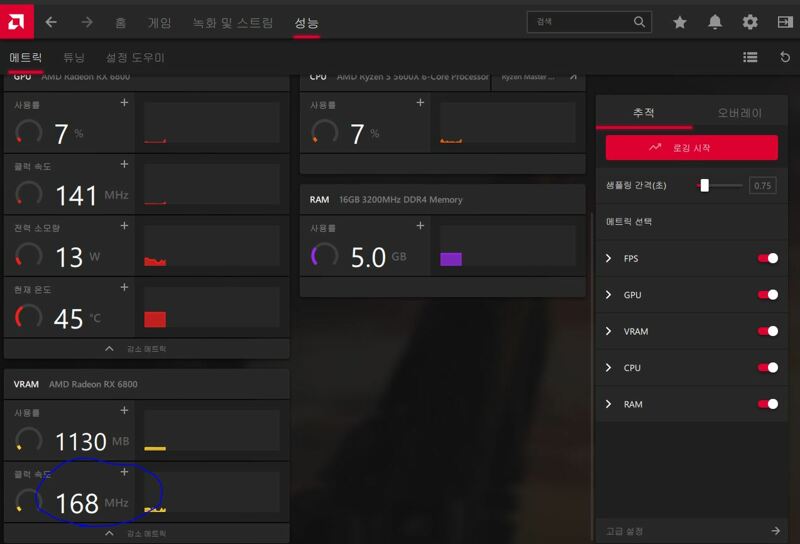The width and height of the screenshot is (800, 544).
Task: Click plus on VRAM 사용률 metric
Action: pos(124,410)
